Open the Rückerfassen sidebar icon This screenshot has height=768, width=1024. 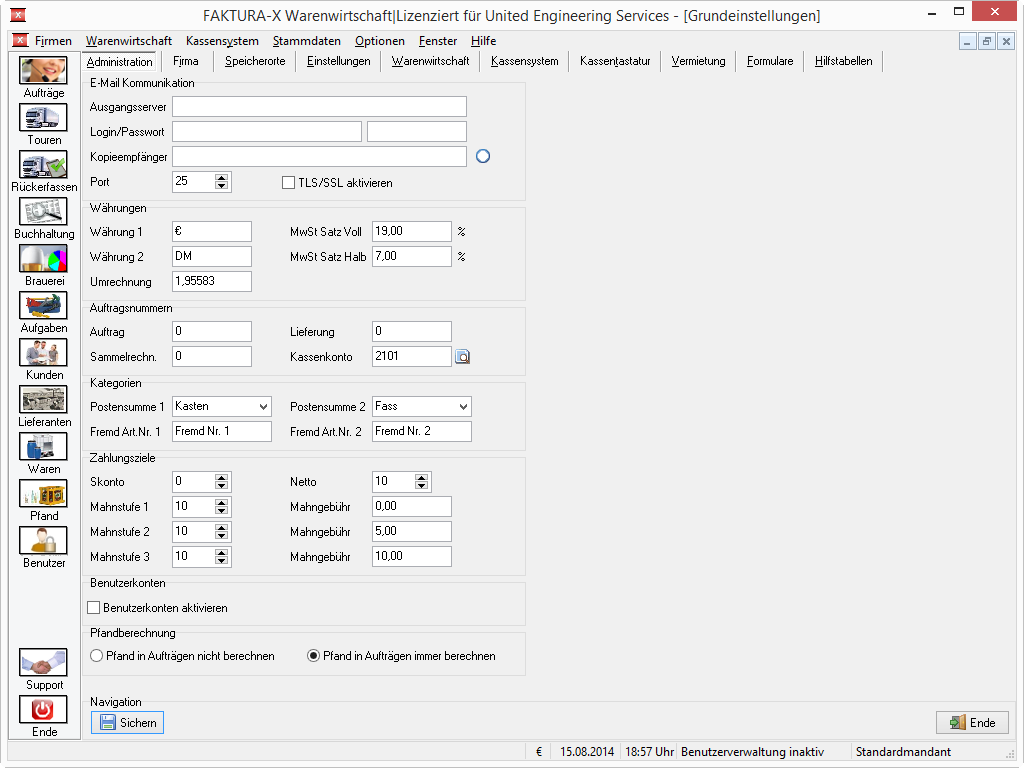pyautogui.click(x=43, y=165)
